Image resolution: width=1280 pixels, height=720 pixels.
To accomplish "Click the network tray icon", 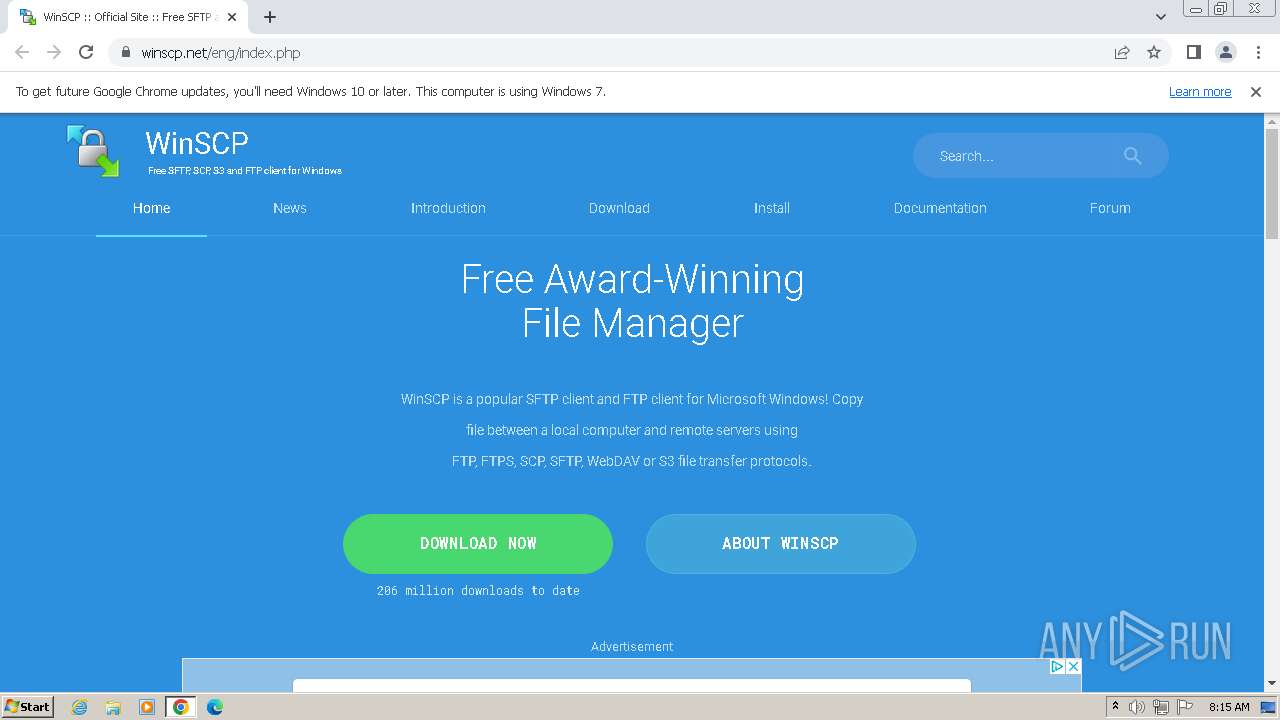I will pos(1160,707).
